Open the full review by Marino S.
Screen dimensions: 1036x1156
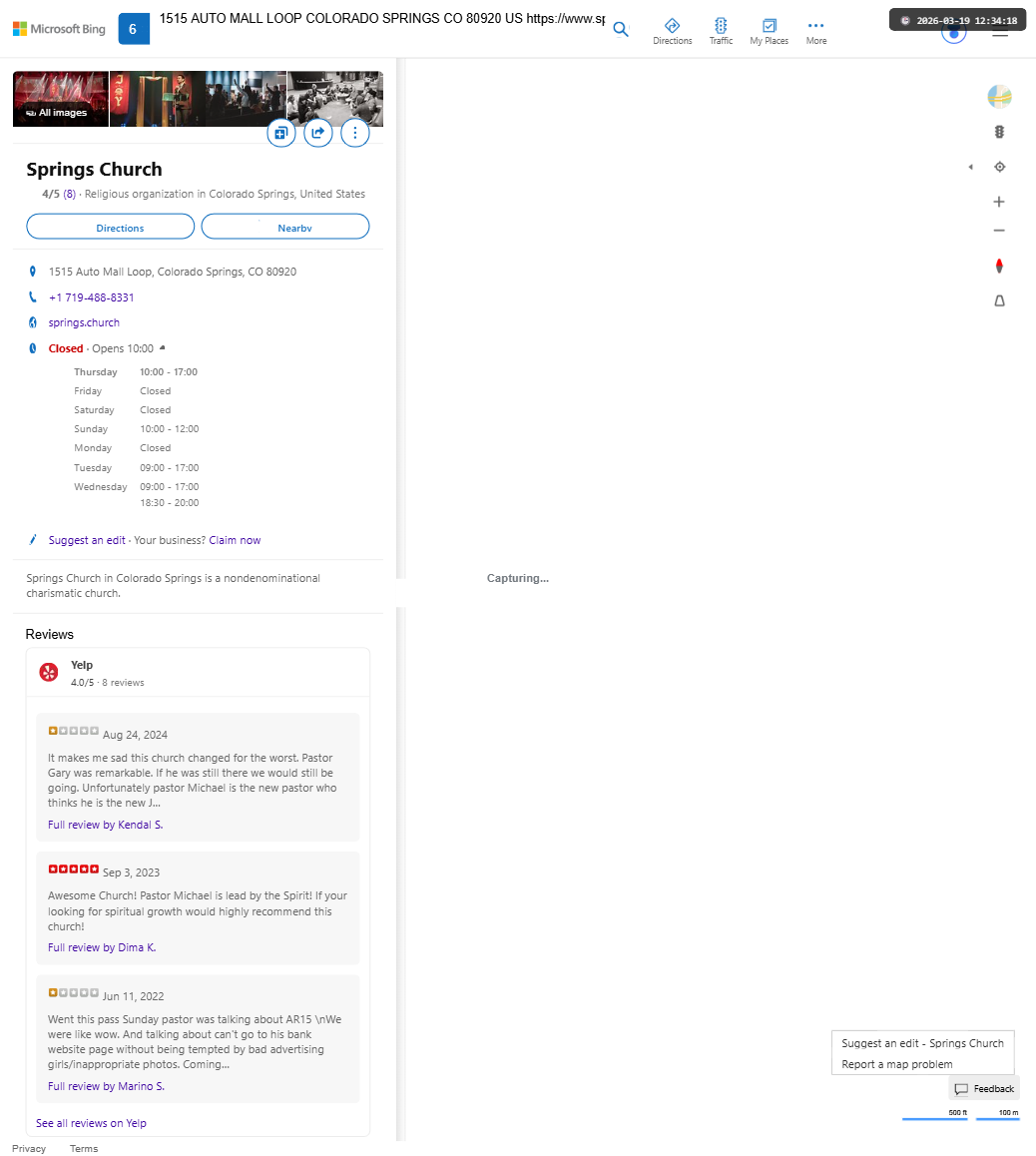[x=106, y=1086]
